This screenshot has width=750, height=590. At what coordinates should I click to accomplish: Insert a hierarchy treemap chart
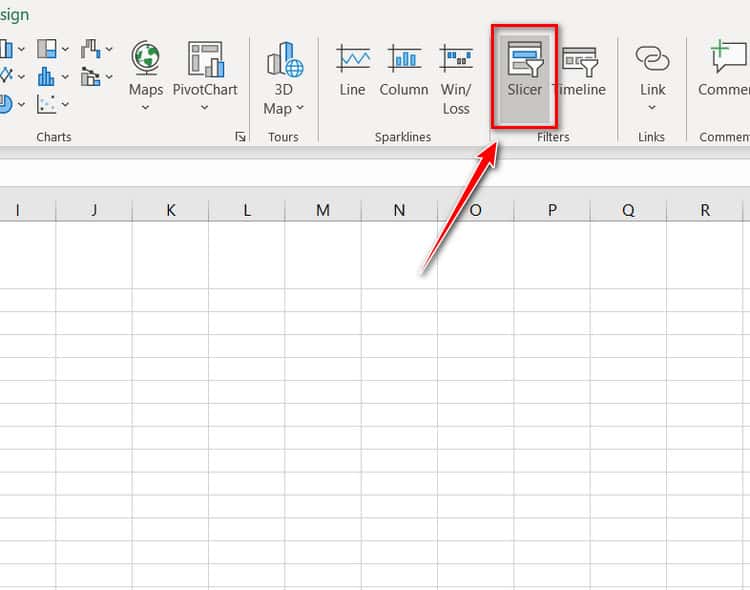46,49
